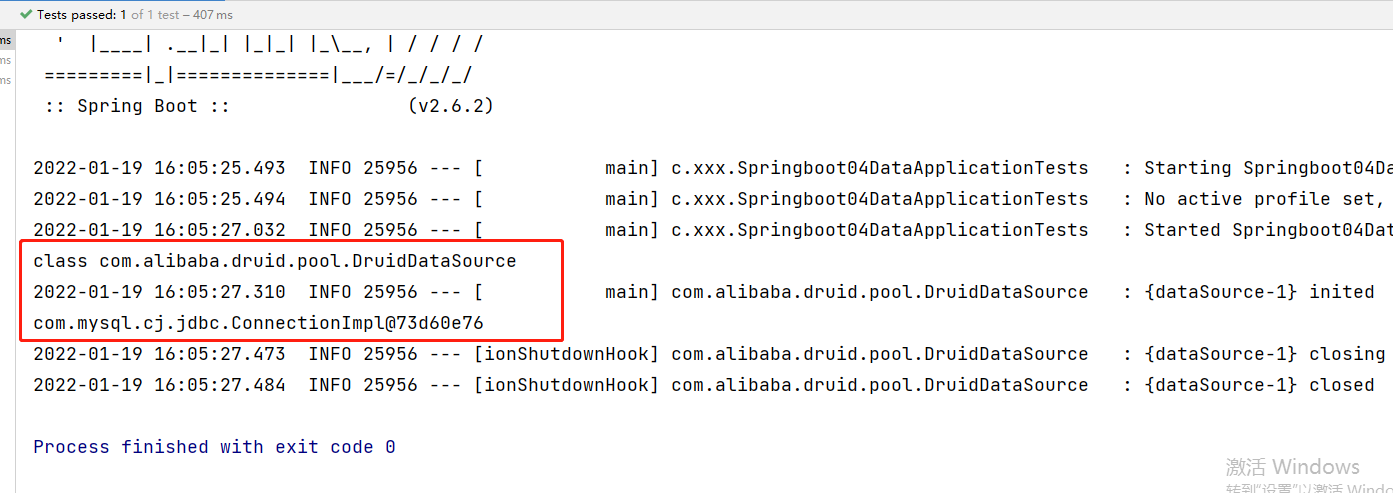Click the '(v2.6.2)' version text

click(x=451, y=106)
